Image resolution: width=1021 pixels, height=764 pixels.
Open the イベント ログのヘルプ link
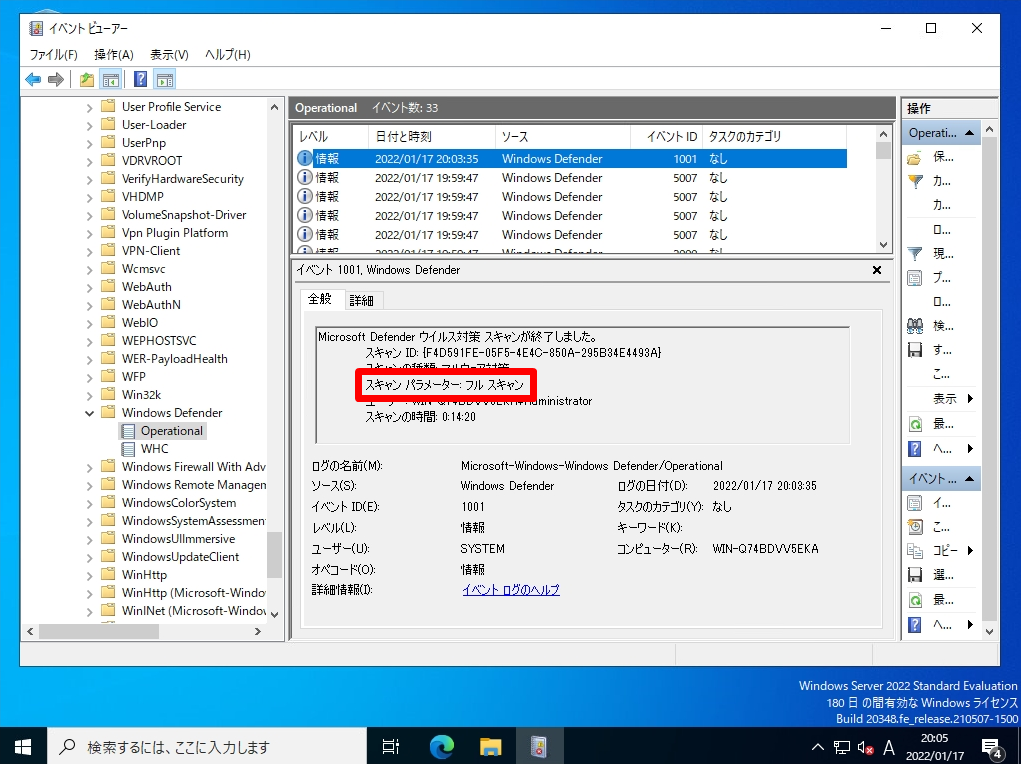click(x=511, y=589)
